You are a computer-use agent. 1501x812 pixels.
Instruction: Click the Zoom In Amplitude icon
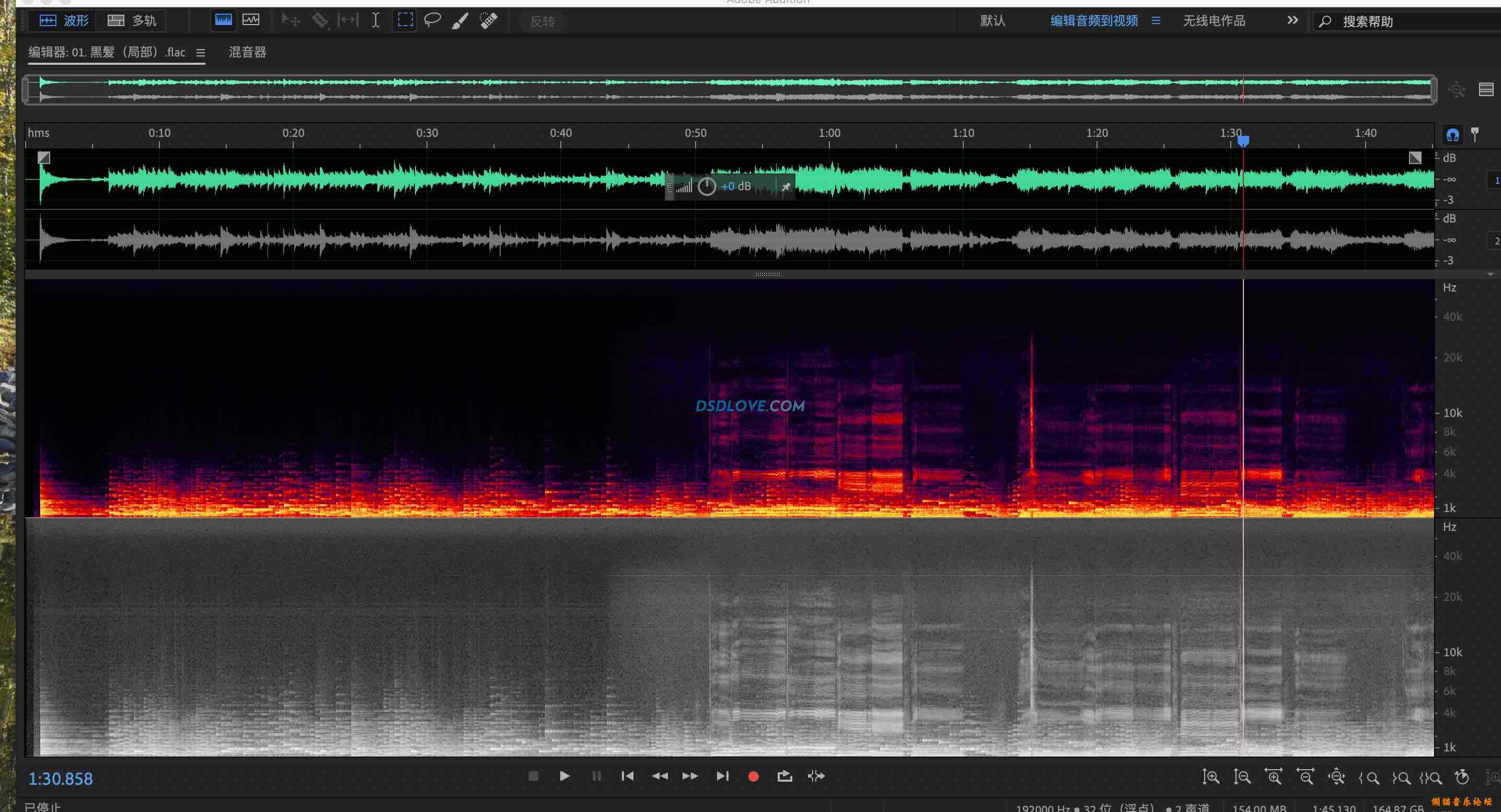(x=1210, y=776)
